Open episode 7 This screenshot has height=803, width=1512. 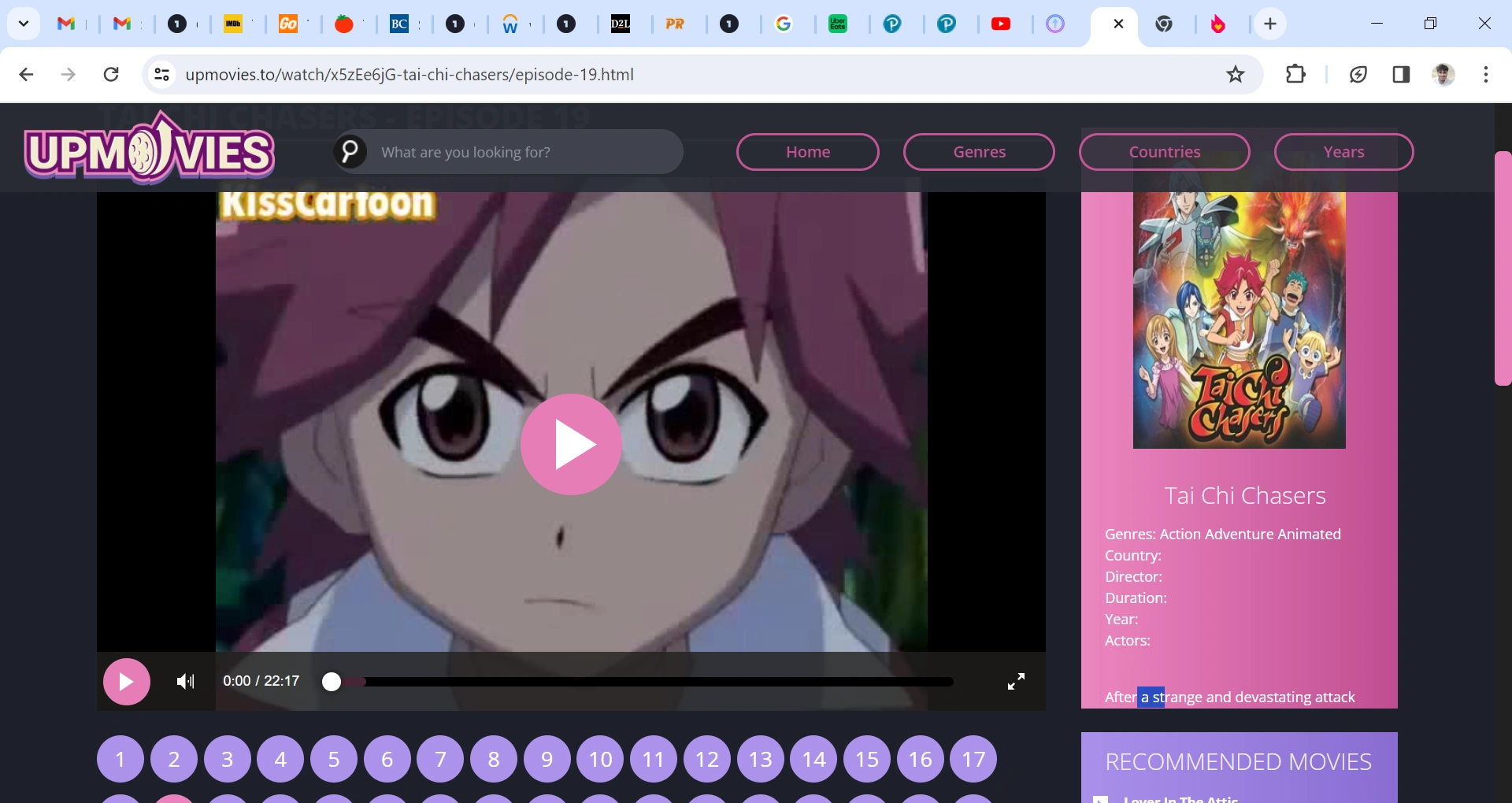(440, 759)
